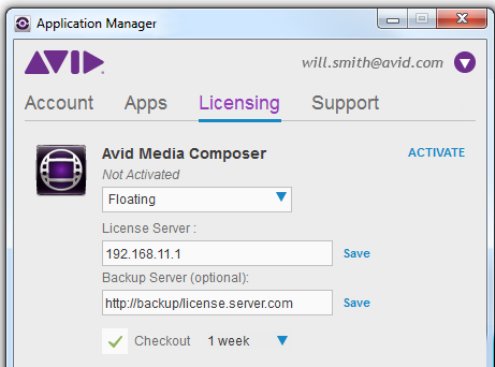Open the 1 week checkout duration dropdown
This screenshot has width=495, height=367.
click(x=282, y=340)
